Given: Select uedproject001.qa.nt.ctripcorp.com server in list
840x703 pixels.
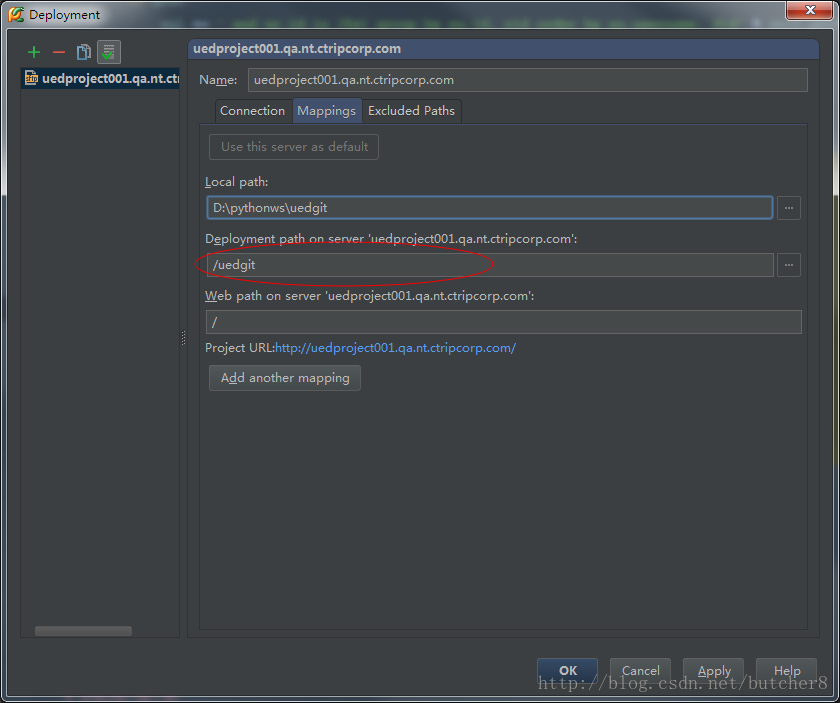Looking at the screenshot, I should point(100,78).
